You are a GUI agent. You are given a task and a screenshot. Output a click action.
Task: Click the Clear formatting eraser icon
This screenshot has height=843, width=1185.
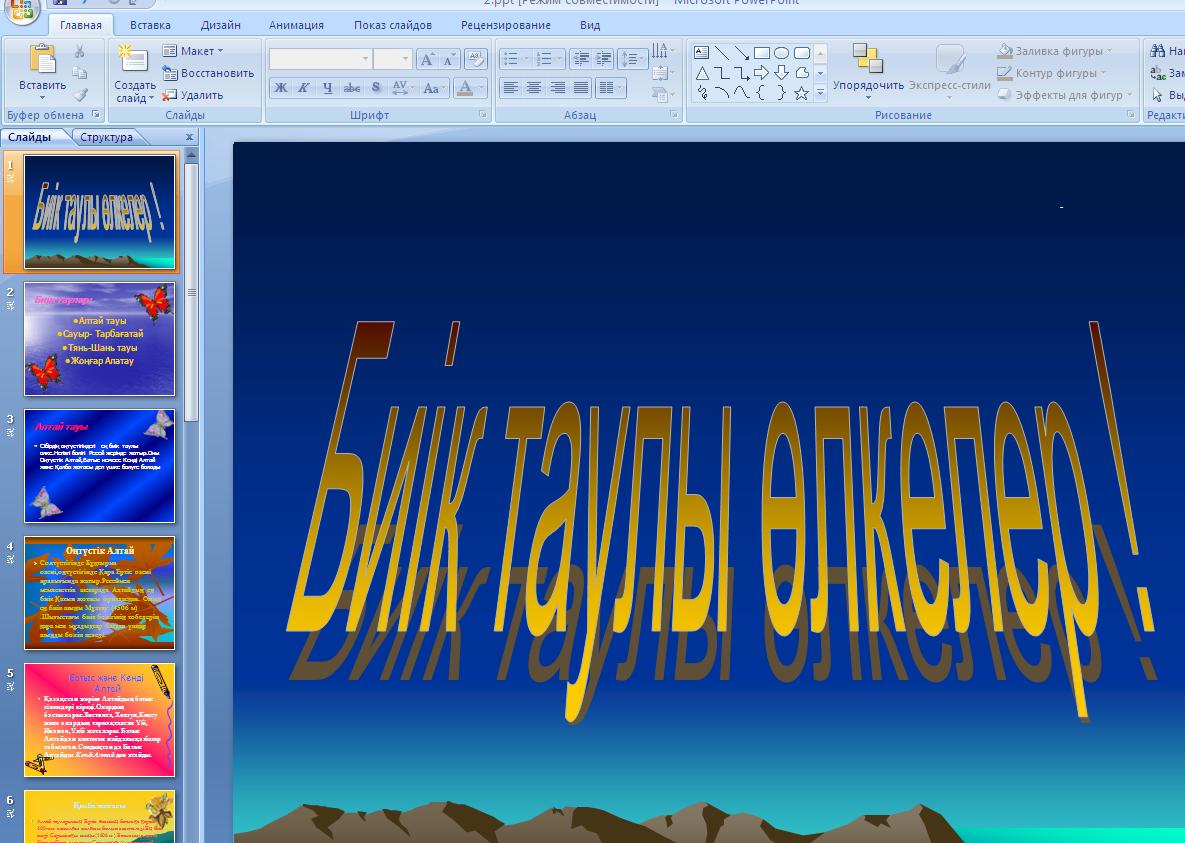coord(475,58)
